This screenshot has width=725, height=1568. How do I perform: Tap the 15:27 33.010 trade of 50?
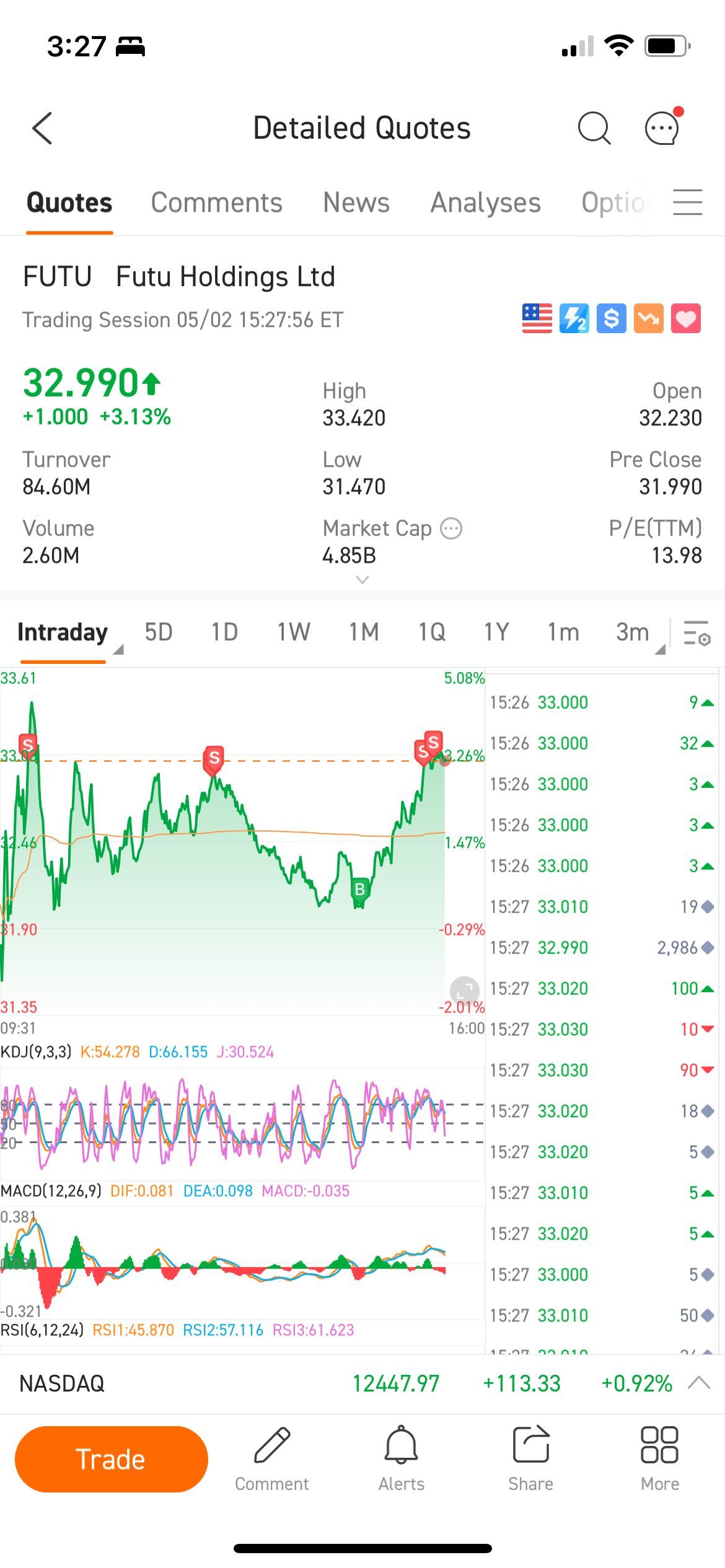pyautogui.click(x=602, y=1315)
